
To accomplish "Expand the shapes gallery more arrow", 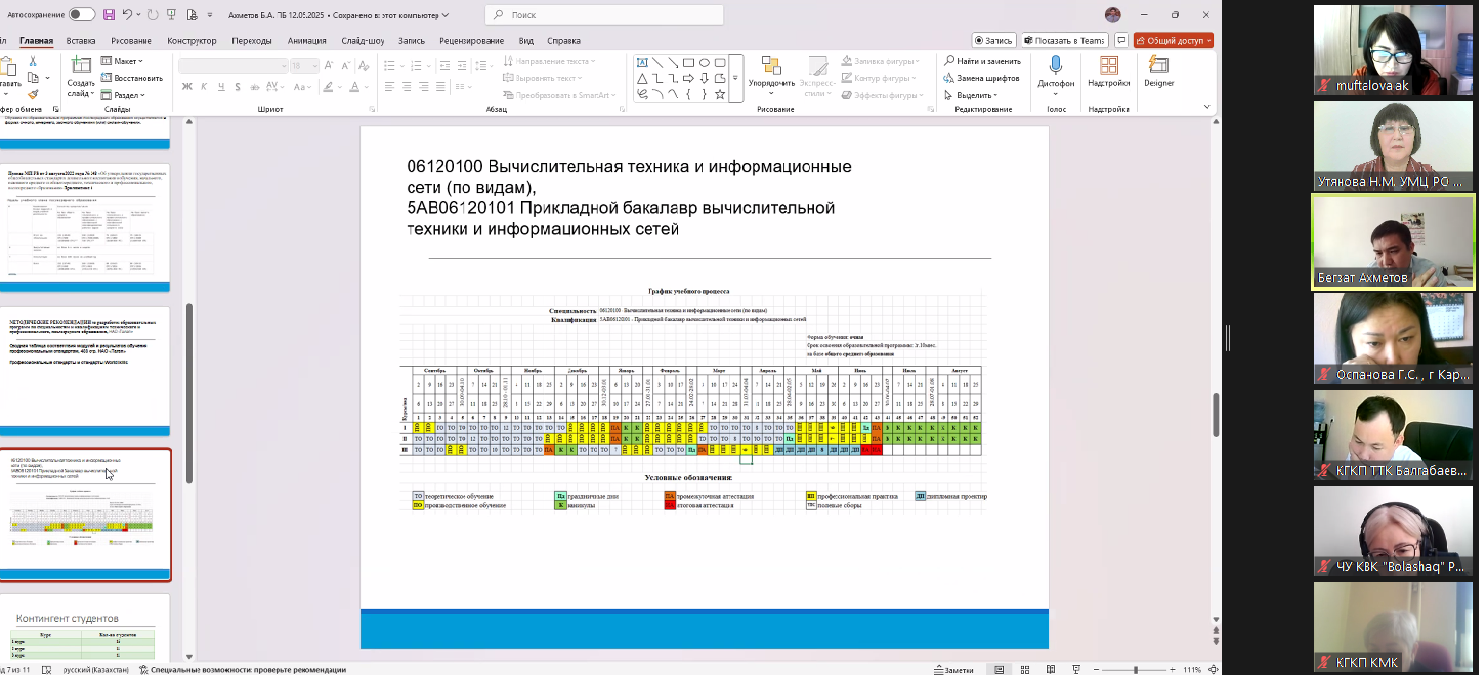I will click(x=736, y=78).
